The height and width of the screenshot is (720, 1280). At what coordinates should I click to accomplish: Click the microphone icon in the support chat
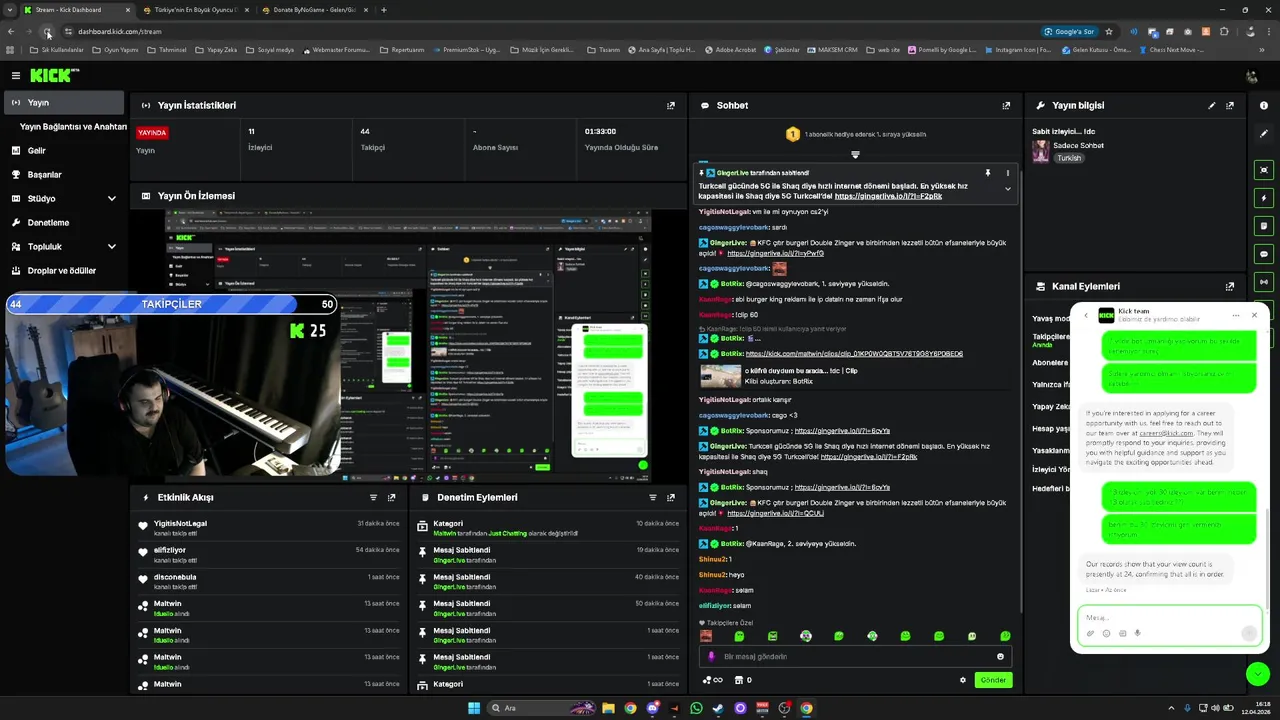pos(1138,633)
